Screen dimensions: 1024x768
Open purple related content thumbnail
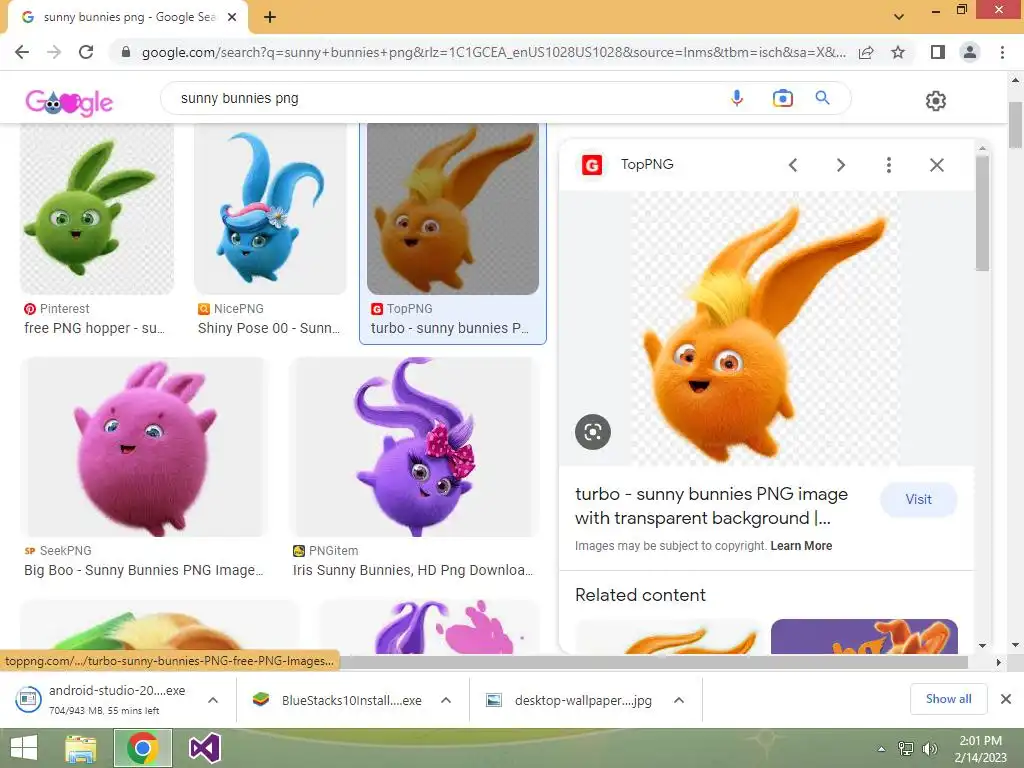point(864,636)
